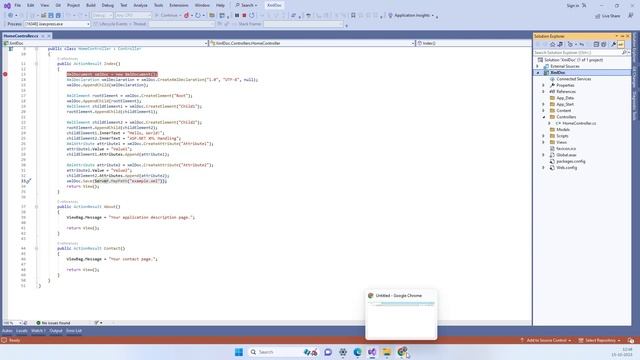The width and height of the screenshot is (640, 360).
Task: Expand the References node
Action: [x=543, y=91]
